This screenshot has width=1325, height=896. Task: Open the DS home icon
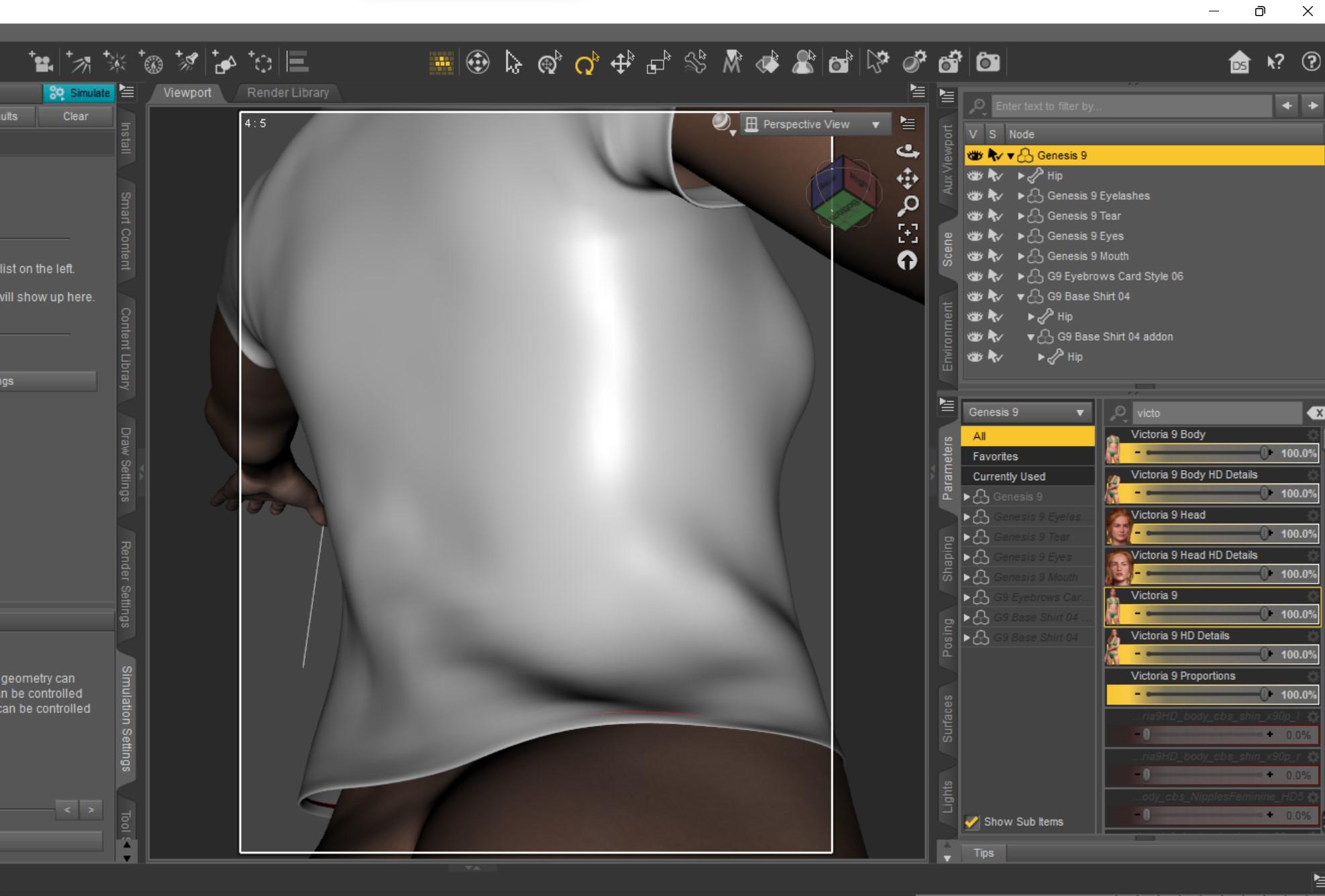click(x=1239, y=63)
